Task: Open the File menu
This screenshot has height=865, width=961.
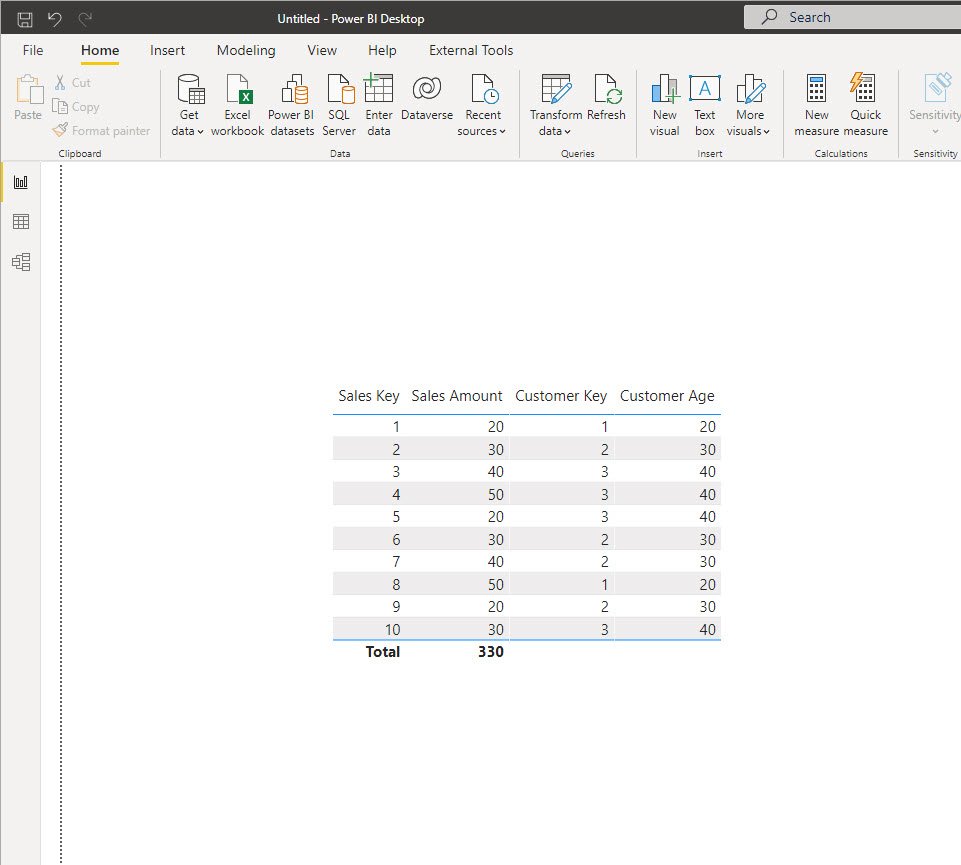Action: click(x=33, y=50)
